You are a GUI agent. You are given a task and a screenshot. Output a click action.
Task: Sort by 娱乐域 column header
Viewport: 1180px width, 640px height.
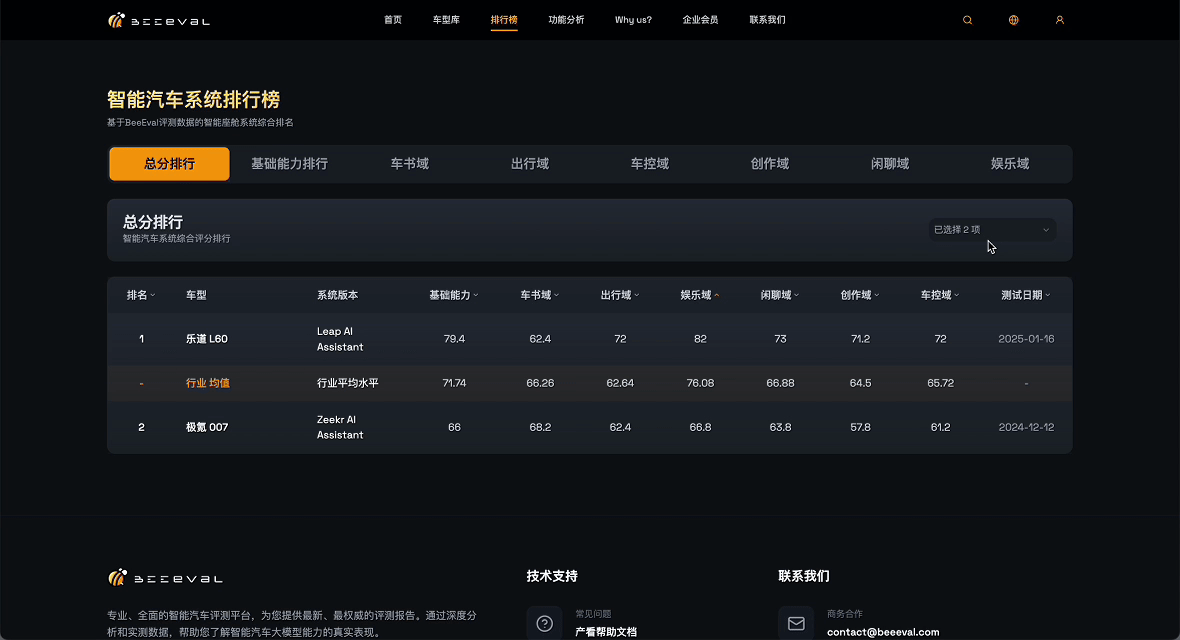(x=700, y=295)
